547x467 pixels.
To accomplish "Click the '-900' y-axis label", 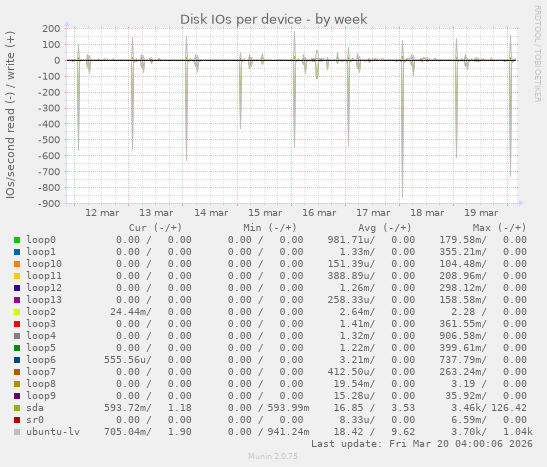I will pos(49,203).
